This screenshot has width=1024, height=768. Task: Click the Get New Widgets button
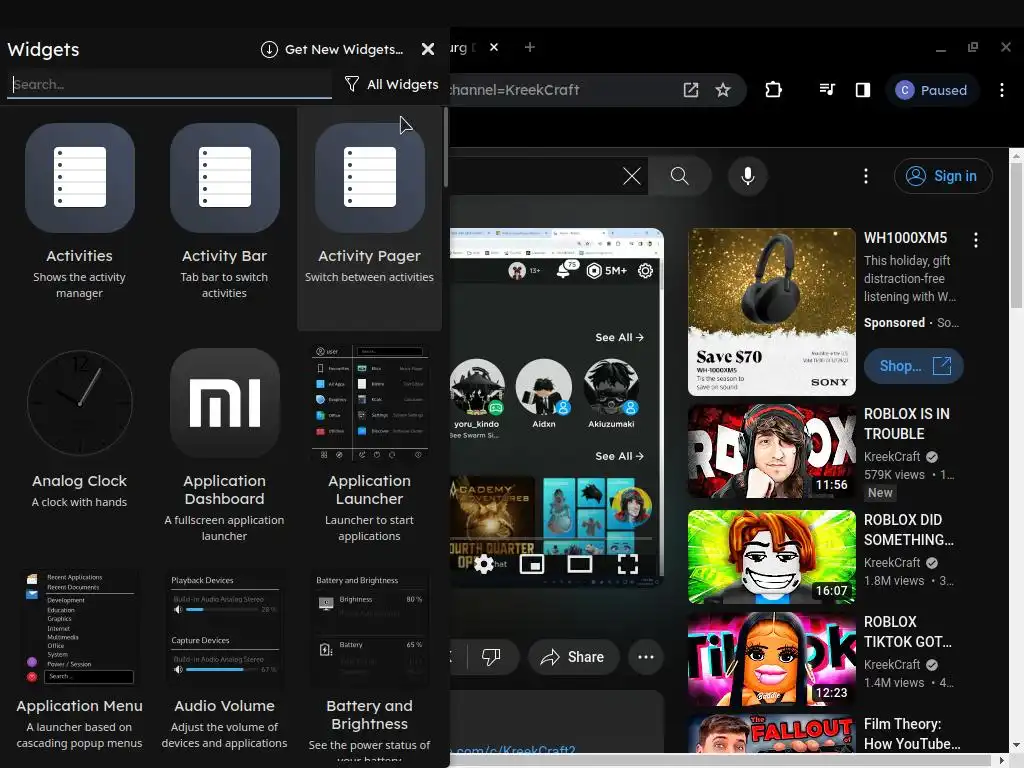click(x=332, y=50)
